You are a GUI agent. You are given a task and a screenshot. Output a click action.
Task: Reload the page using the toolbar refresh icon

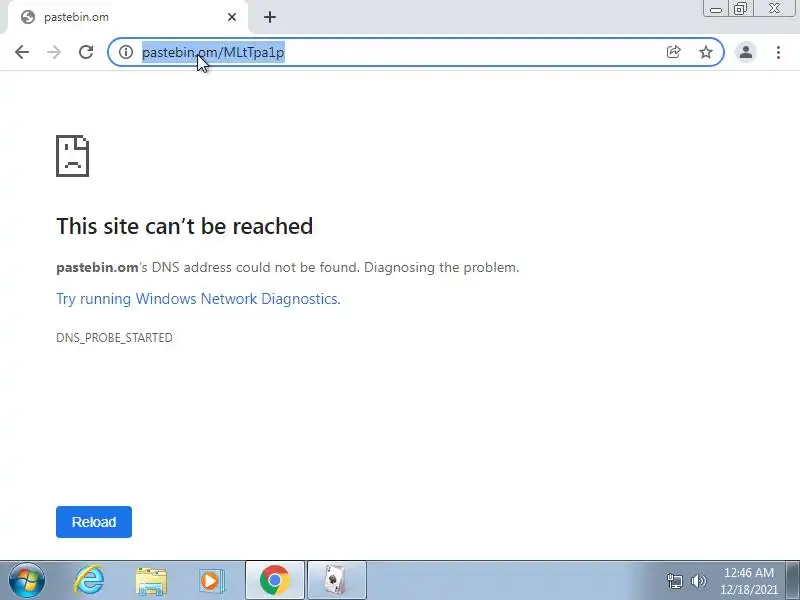click(86, 52)
